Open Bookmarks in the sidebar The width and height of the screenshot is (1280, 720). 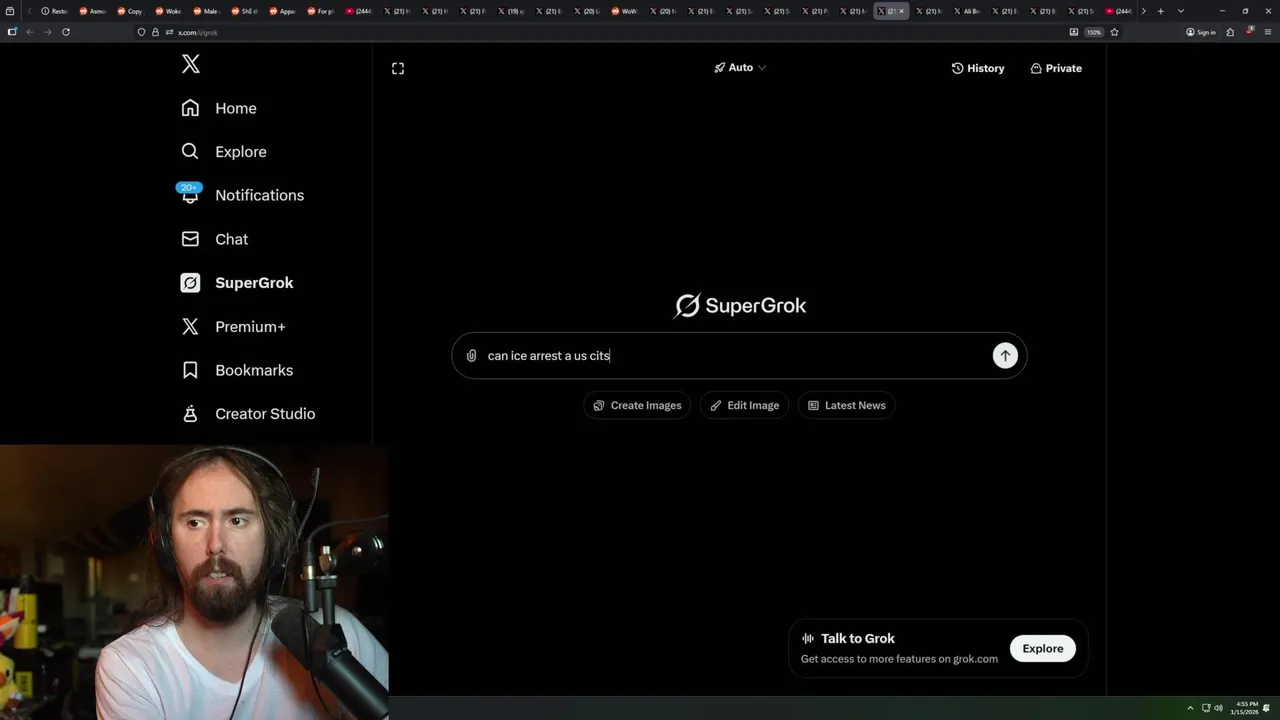tap(237, 370)
